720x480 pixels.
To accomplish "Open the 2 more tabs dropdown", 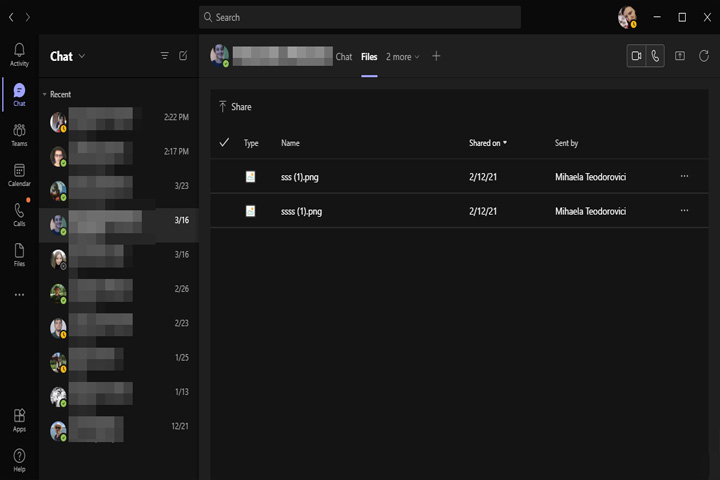I will coord(403,56).
